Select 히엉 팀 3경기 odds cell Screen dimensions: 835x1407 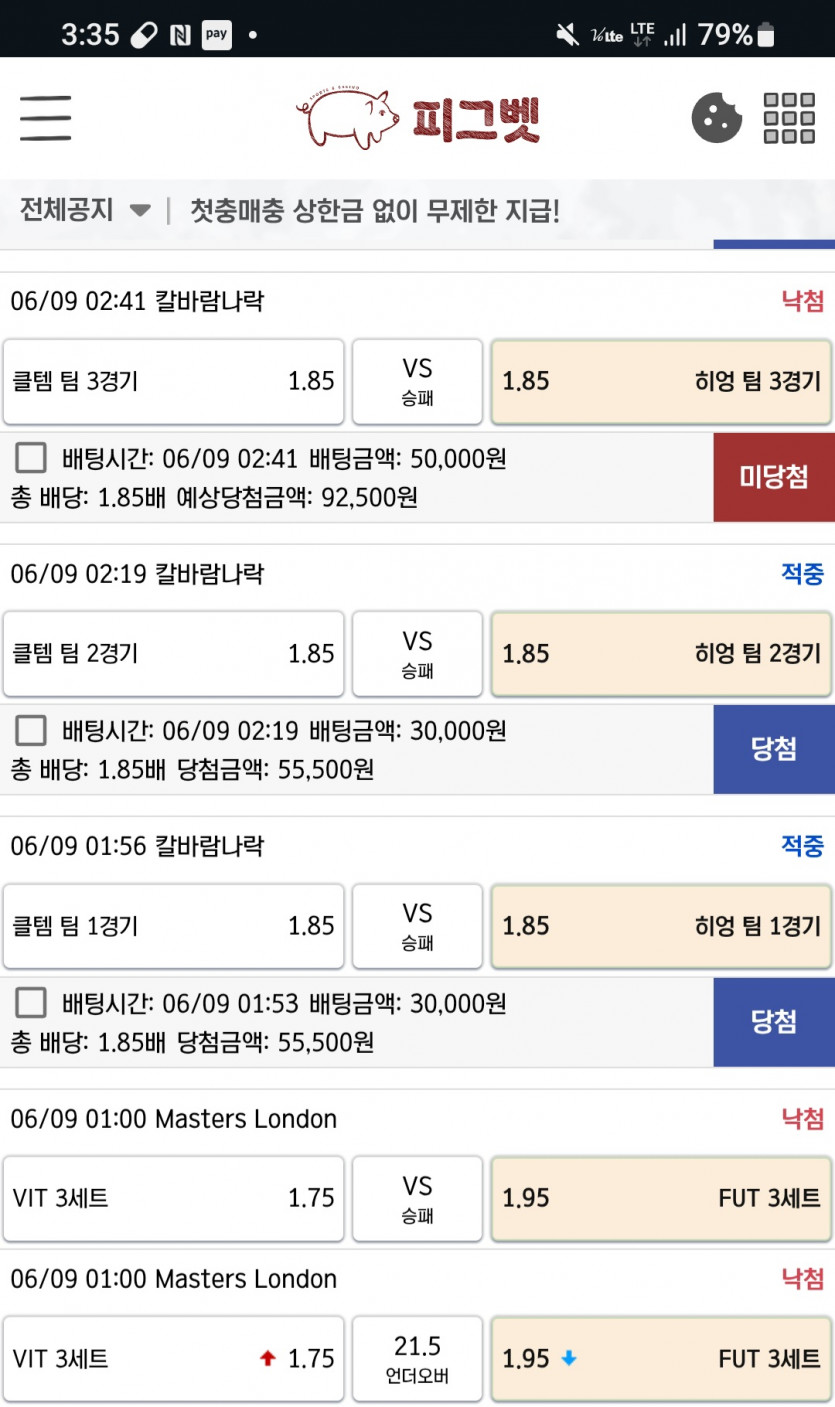click(x=661, y=381)
